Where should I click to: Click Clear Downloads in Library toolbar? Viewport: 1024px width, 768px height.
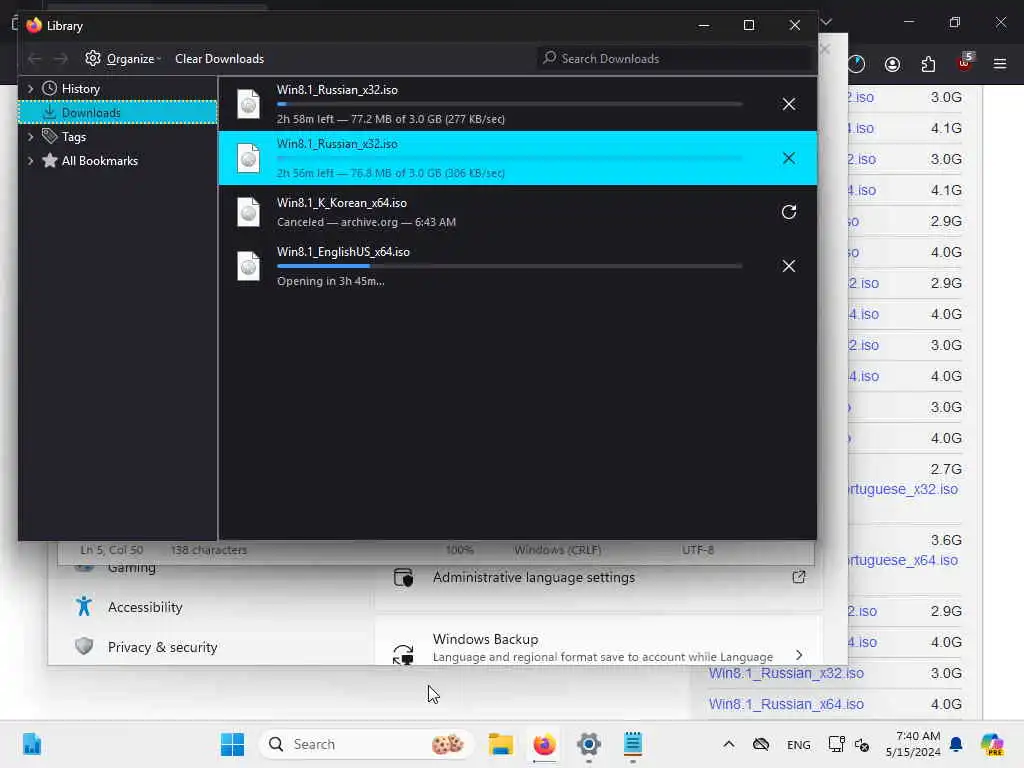tap(219, 59)
